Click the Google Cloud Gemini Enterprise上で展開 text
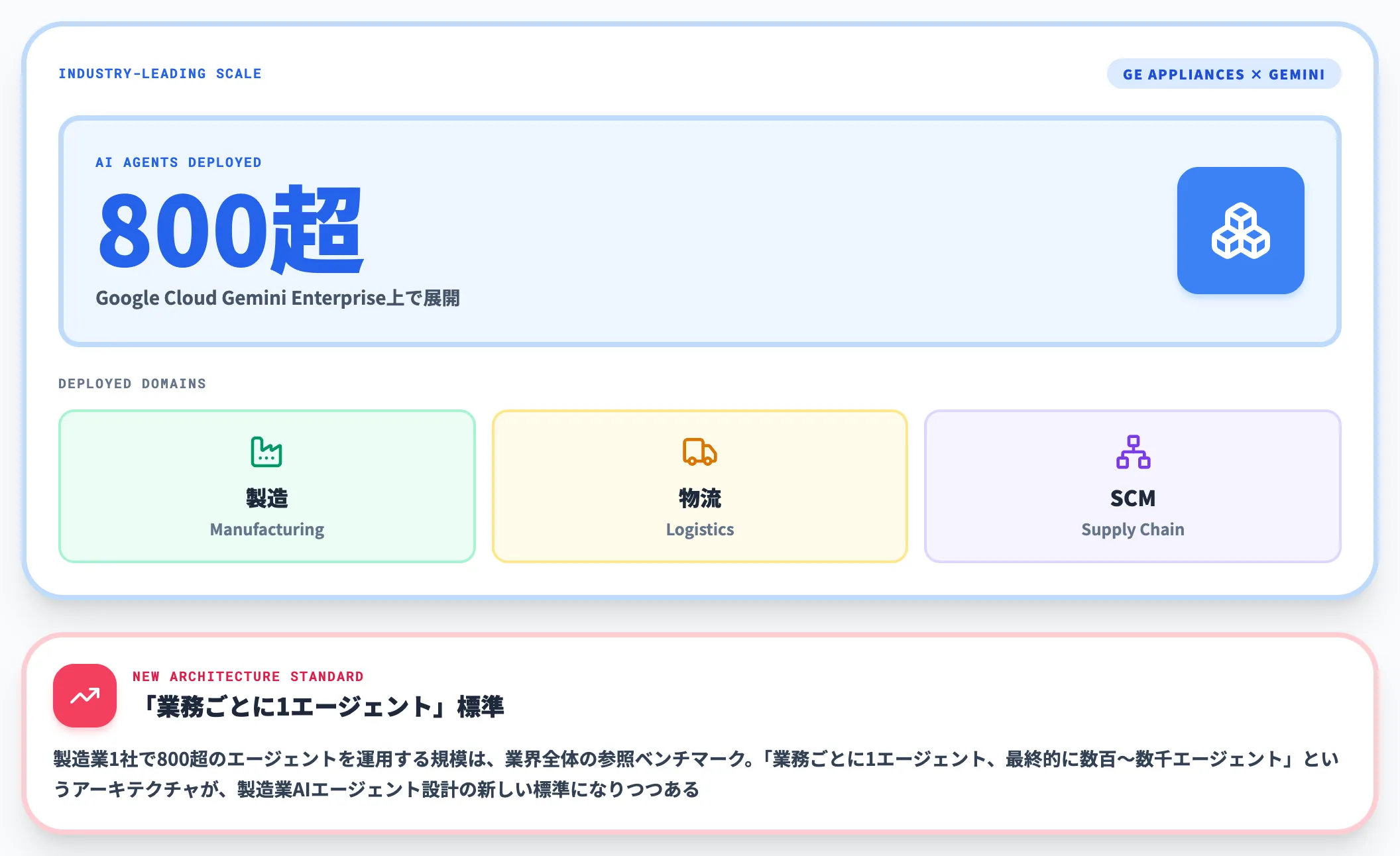 pos(278,298)
